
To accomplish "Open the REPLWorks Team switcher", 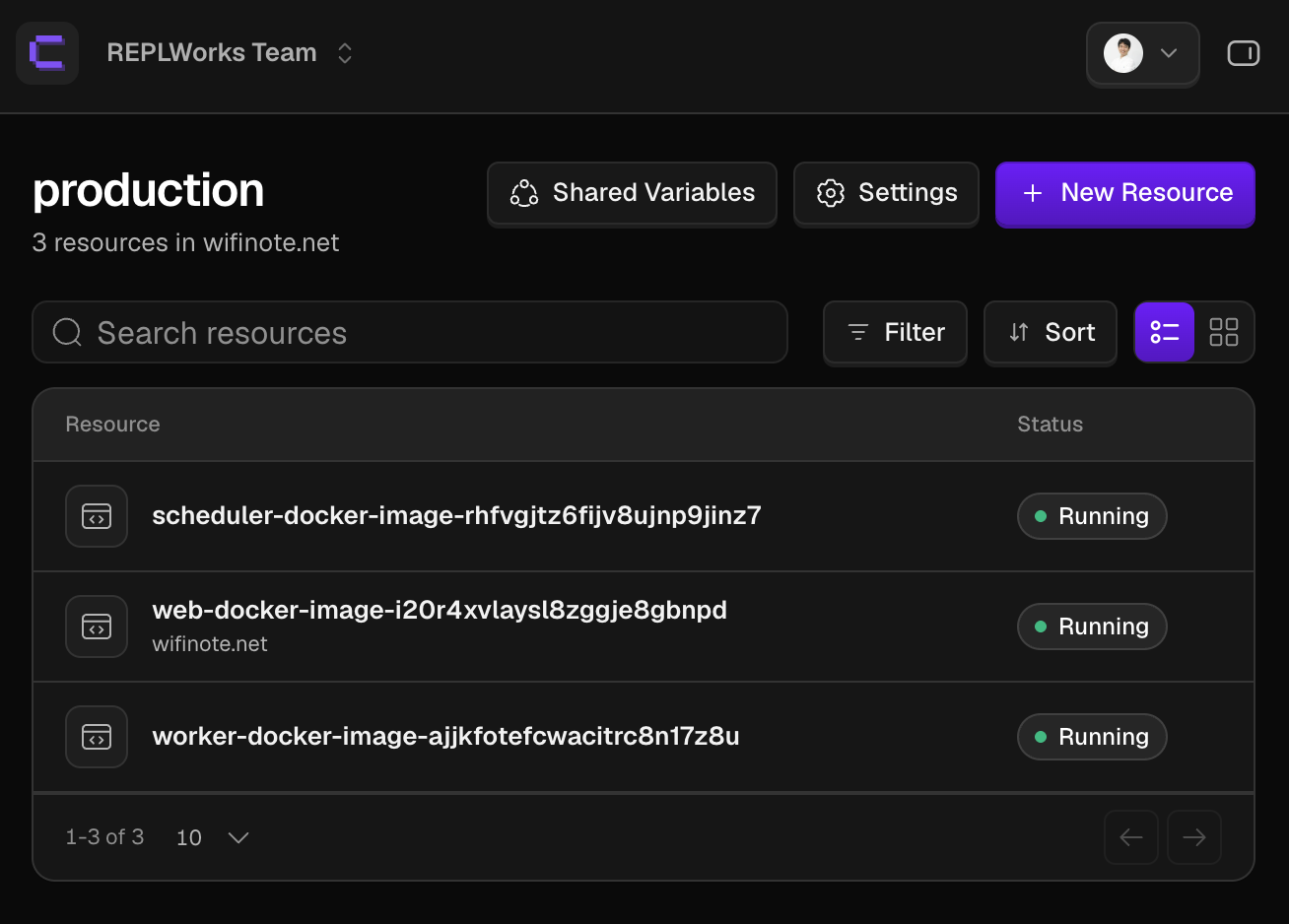I will click(x=230, y=52).
